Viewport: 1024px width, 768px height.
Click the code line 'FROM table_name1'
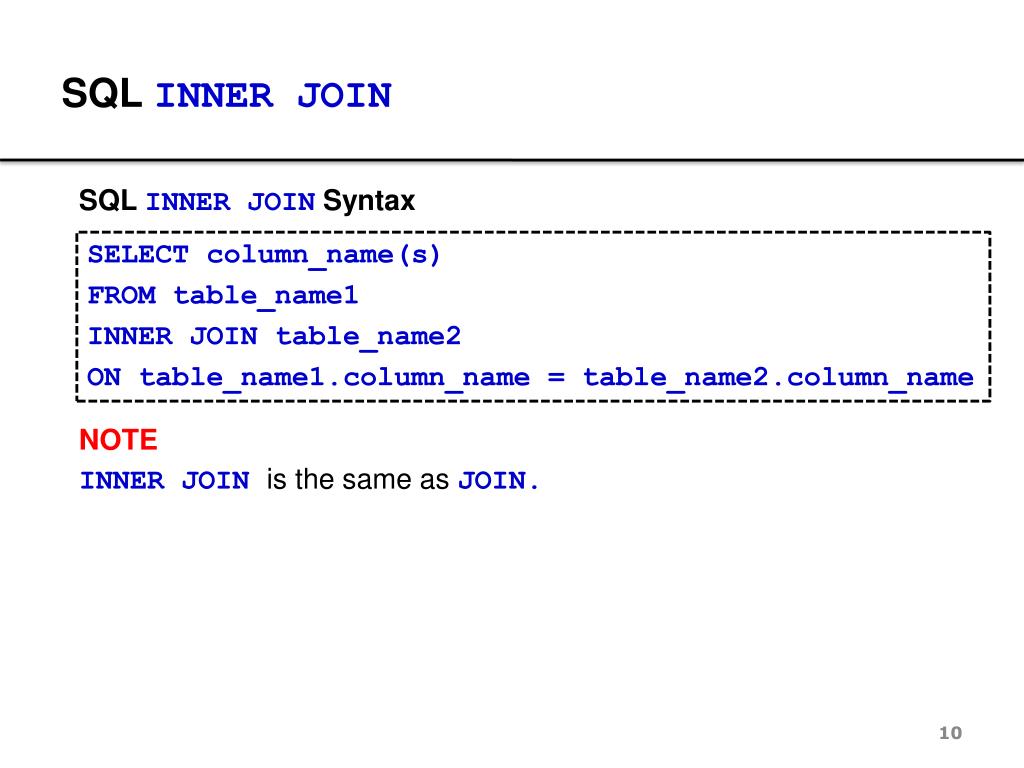223,296
